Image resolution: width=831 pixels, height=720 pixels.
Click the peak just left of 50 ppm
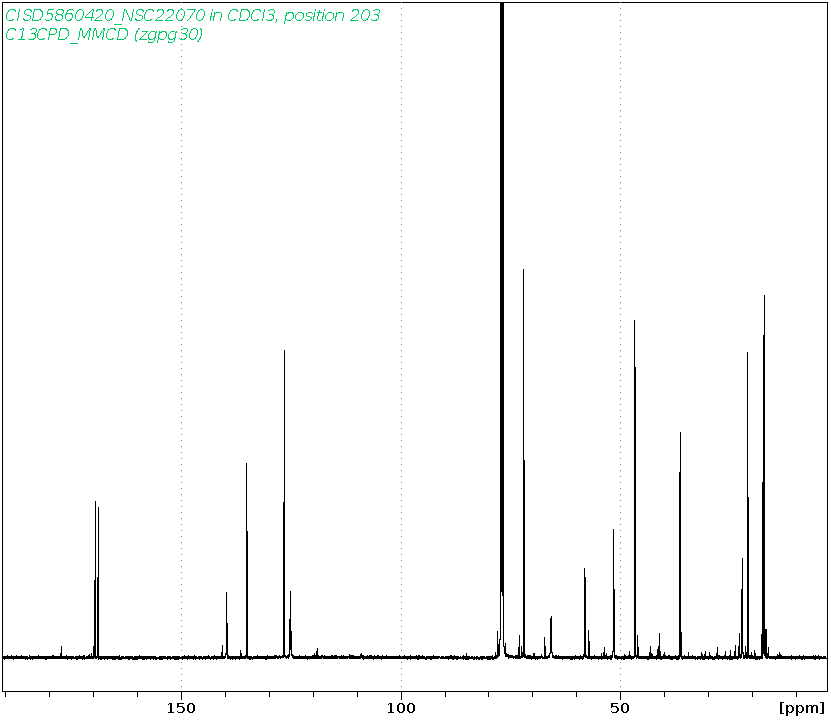614,593
